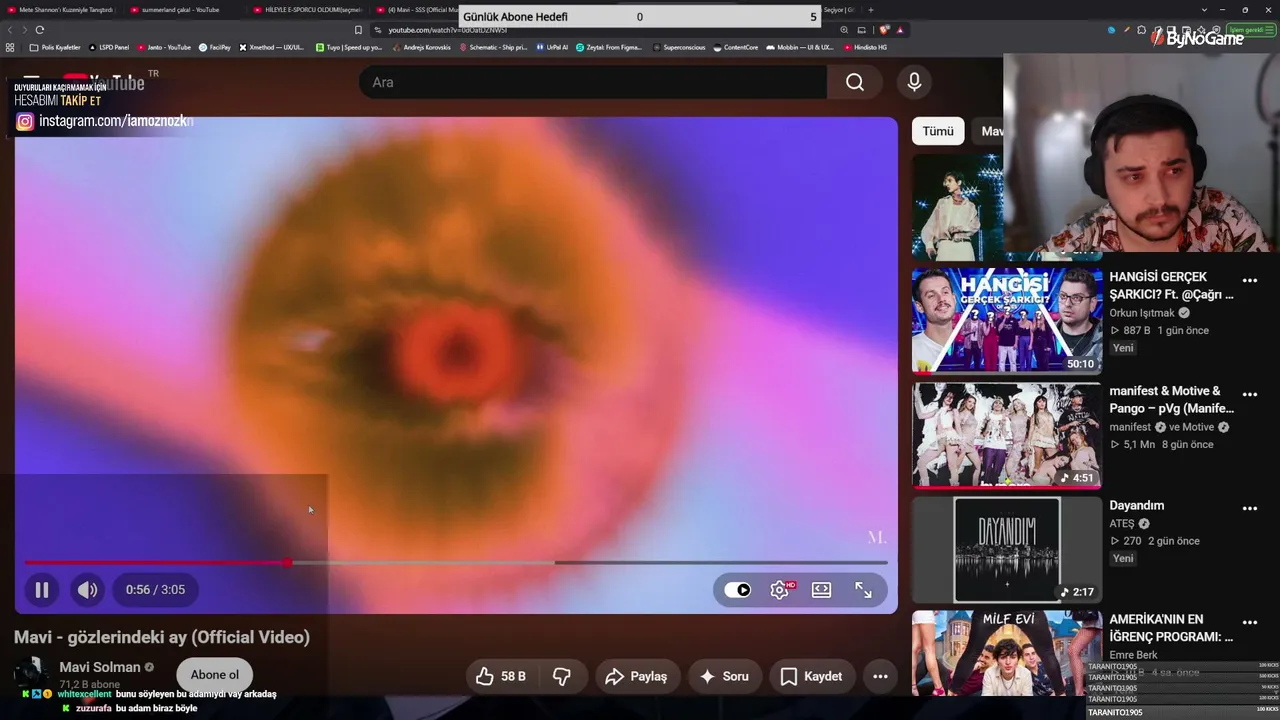This screenshot has height=720, width=1280.
Task: Expand tab search chevron
Action: (x=1204, y=10)
